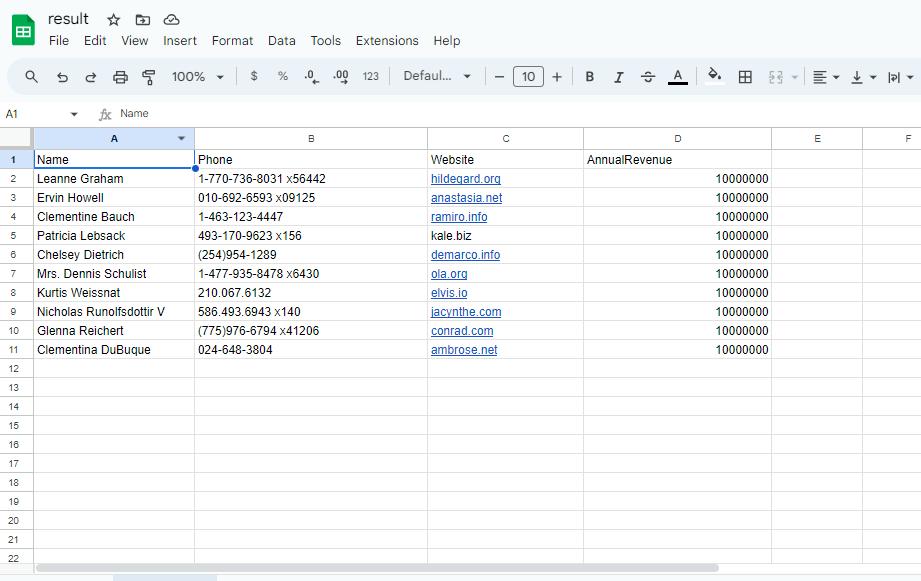Open the Help menu
The image size is (921, 581).
tap(446, 41)
